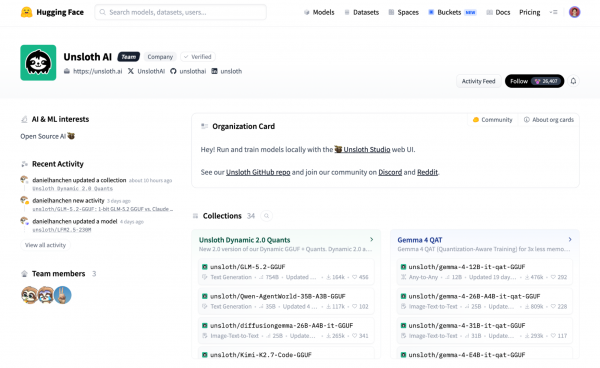
Task: Click the Collections section list icon
Action: pos(195,216)
